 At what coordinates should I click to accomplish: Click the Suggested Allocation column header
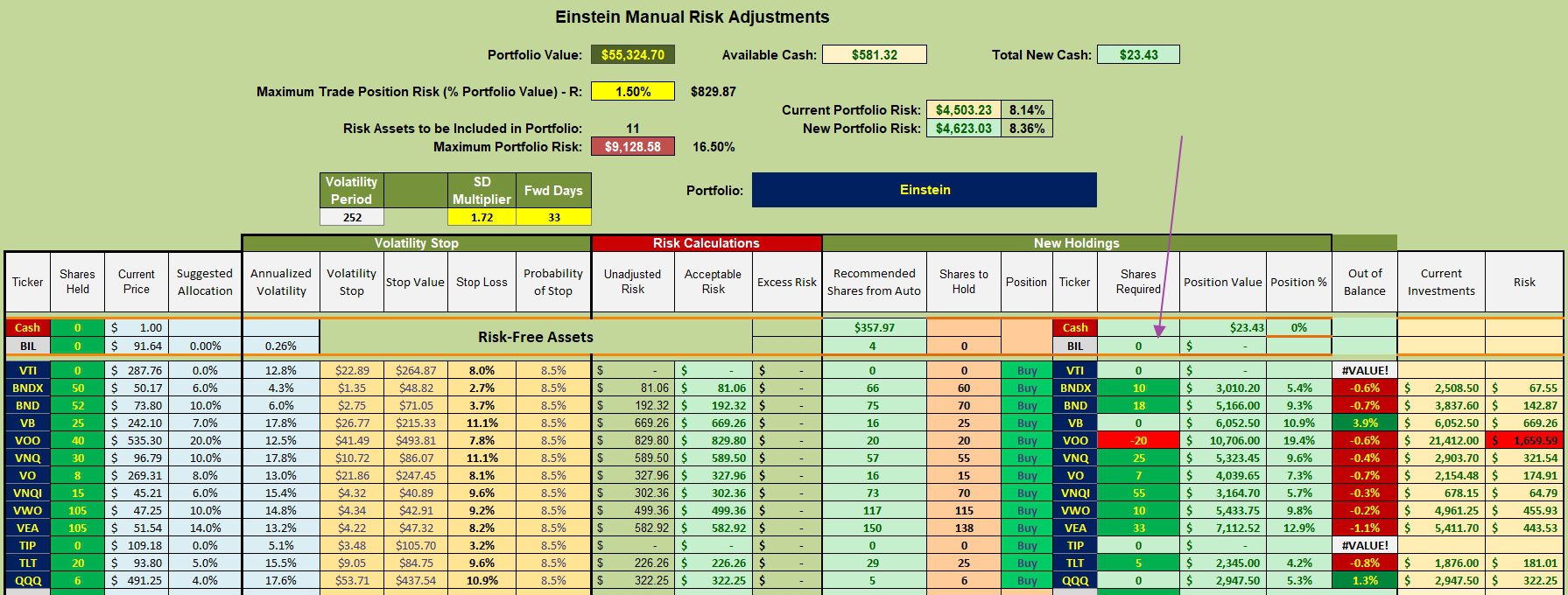pyautogui.click(x=205, y=282)
